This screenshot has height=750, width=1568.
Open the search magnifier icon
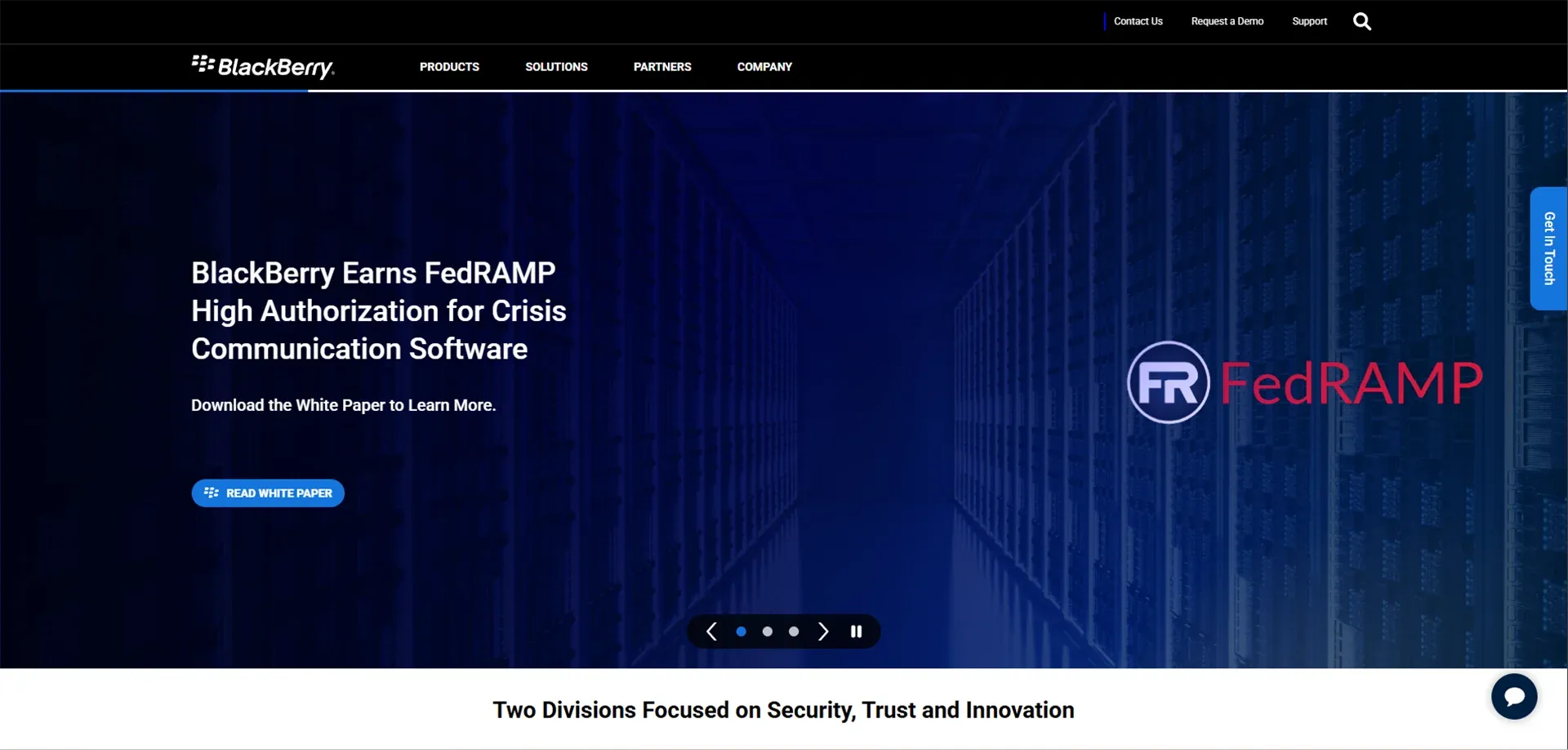pyautogui.click(x=1361, y=21)
